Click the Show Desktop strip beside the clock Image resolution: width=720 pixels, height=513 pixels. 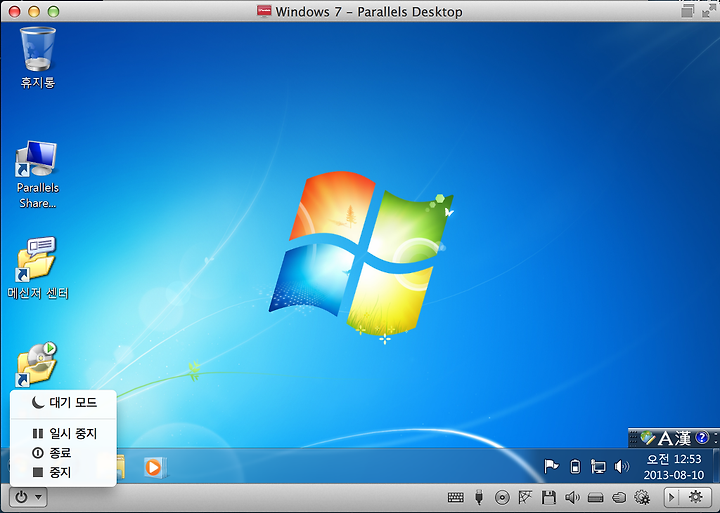click(x=716, y=466)
